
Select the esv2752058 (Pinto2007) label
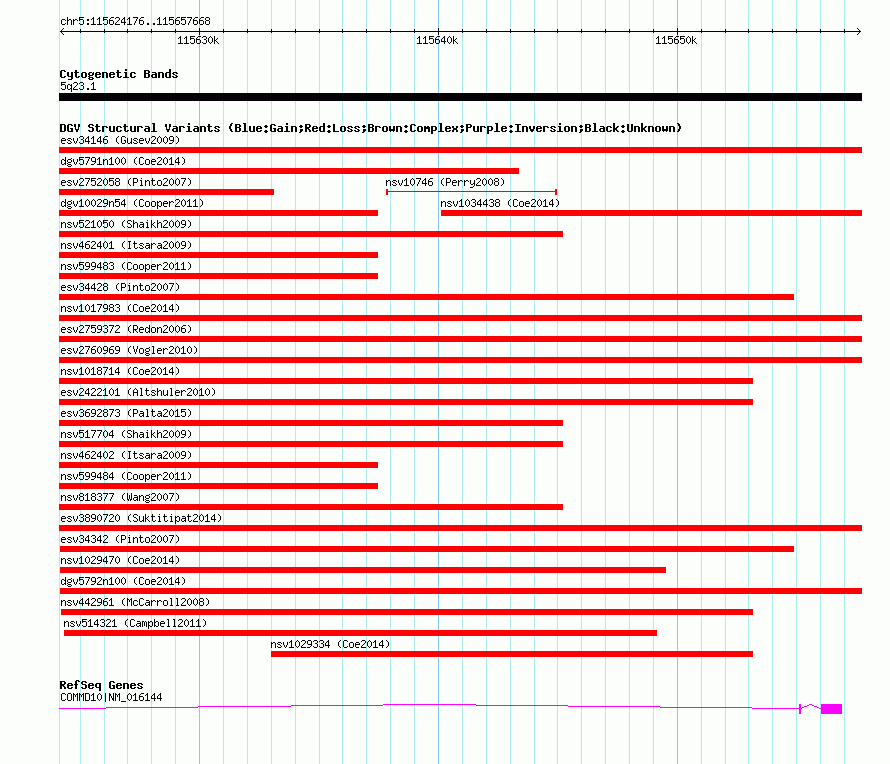coord(126,182)
